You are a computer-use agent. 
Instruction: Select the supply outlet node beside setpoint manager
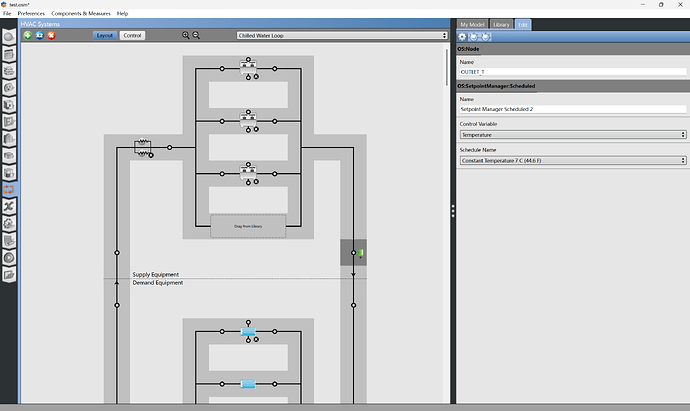(x=353, y=253)
